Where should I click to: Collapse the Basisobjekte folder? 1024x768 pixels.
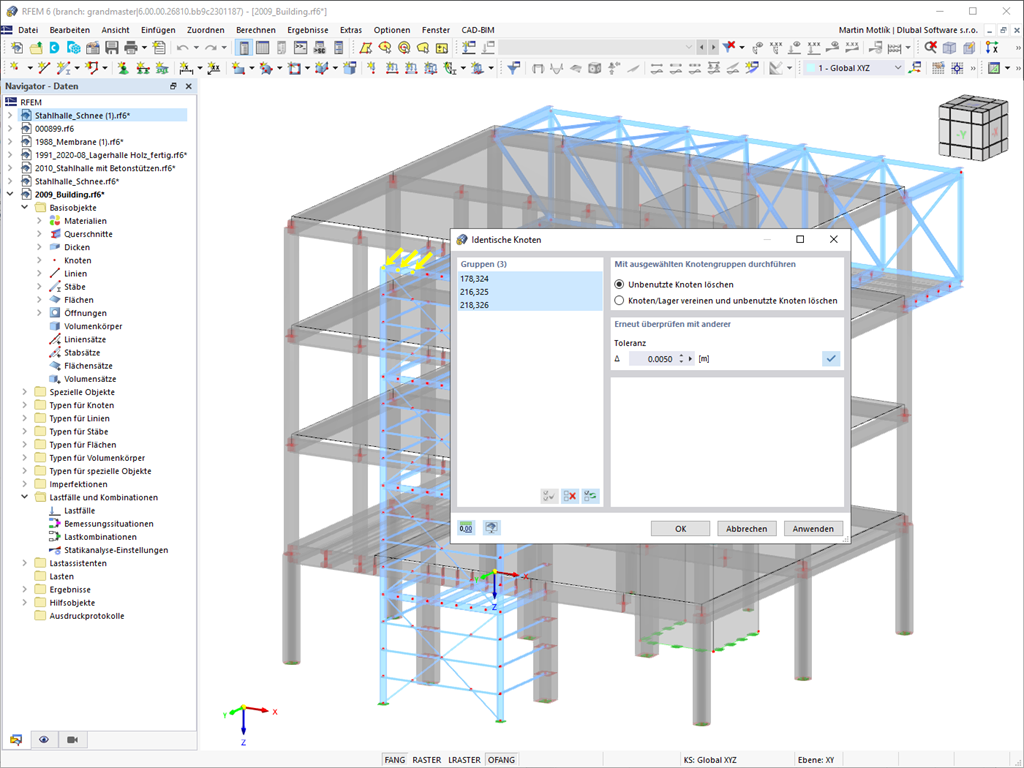25,208
